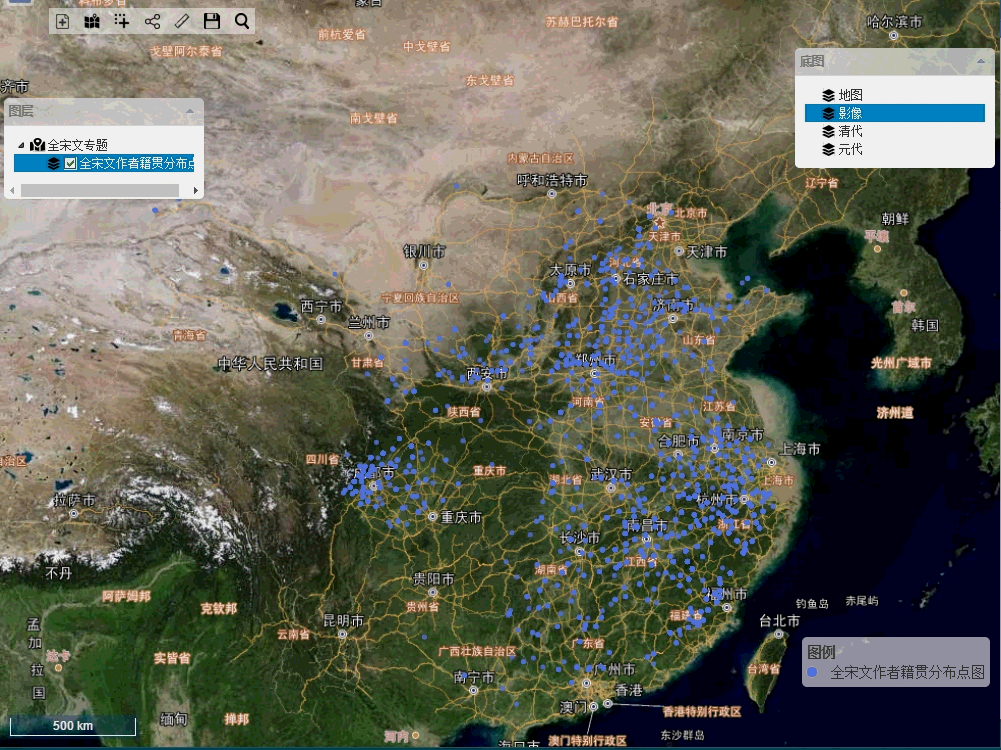Screen dimensions: 1001x750
Task: Open the search magnifier tool
Action: point(242,21)
